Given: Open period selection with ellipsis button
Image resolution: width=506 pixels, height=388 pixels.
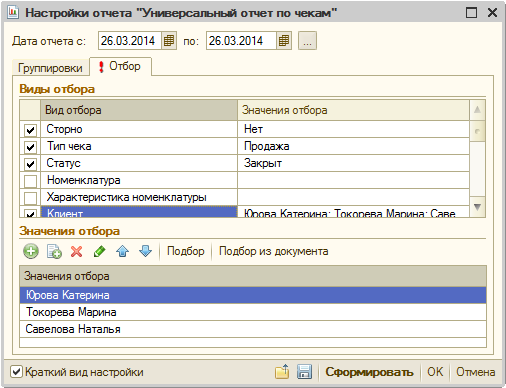Looking at the screenshot, I should tap(307, 41).
